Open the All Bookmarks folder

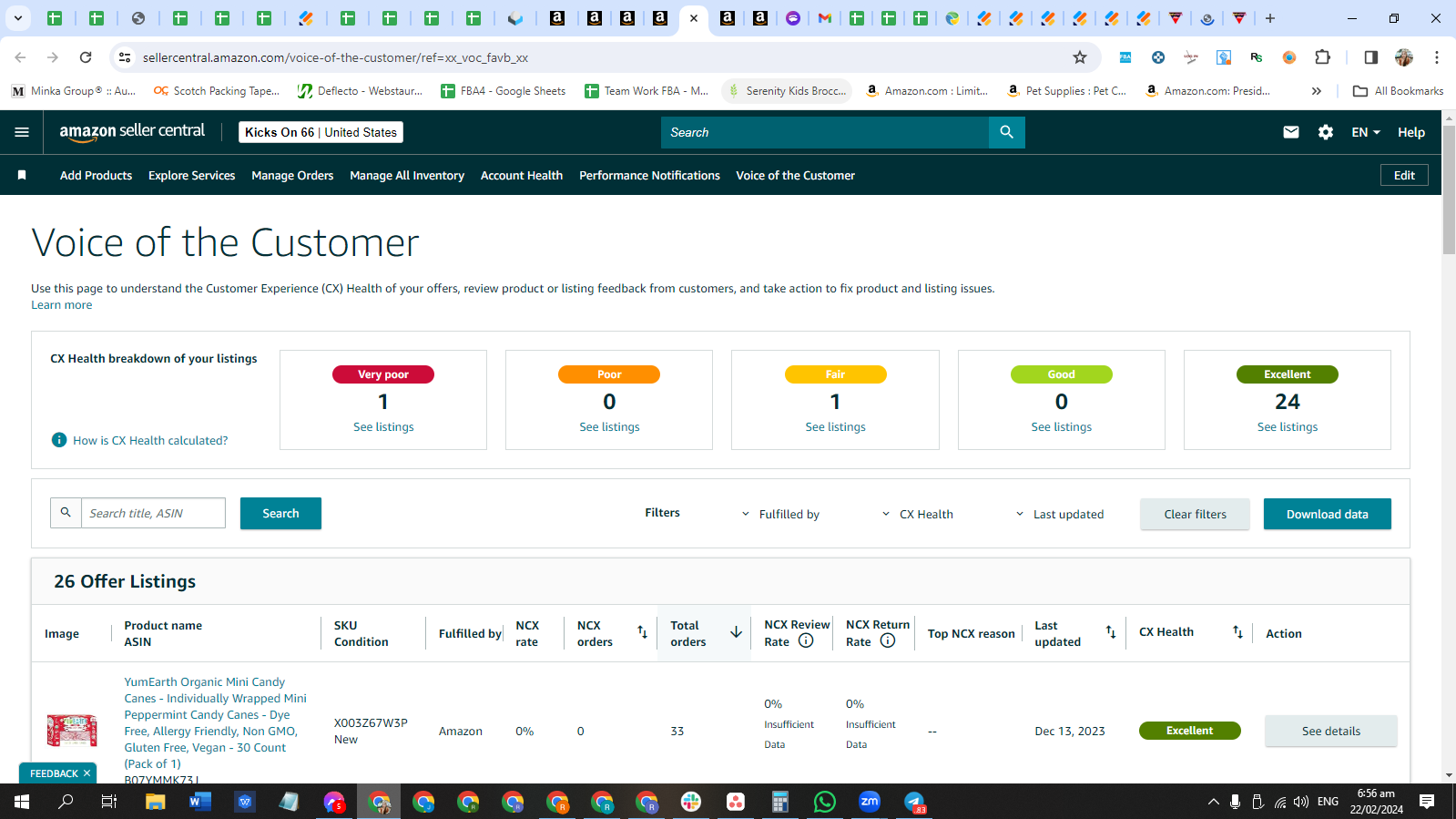pos(1398,91)
